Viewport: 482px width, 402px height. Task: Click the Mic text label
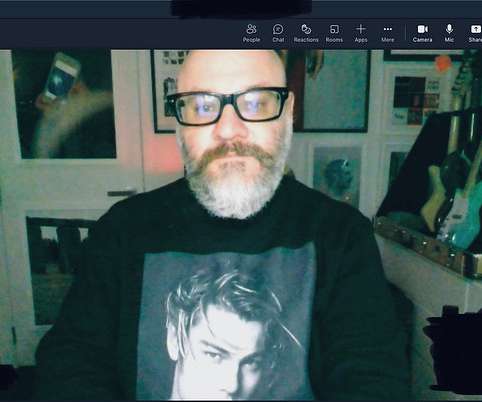click(x=449, y=40)
